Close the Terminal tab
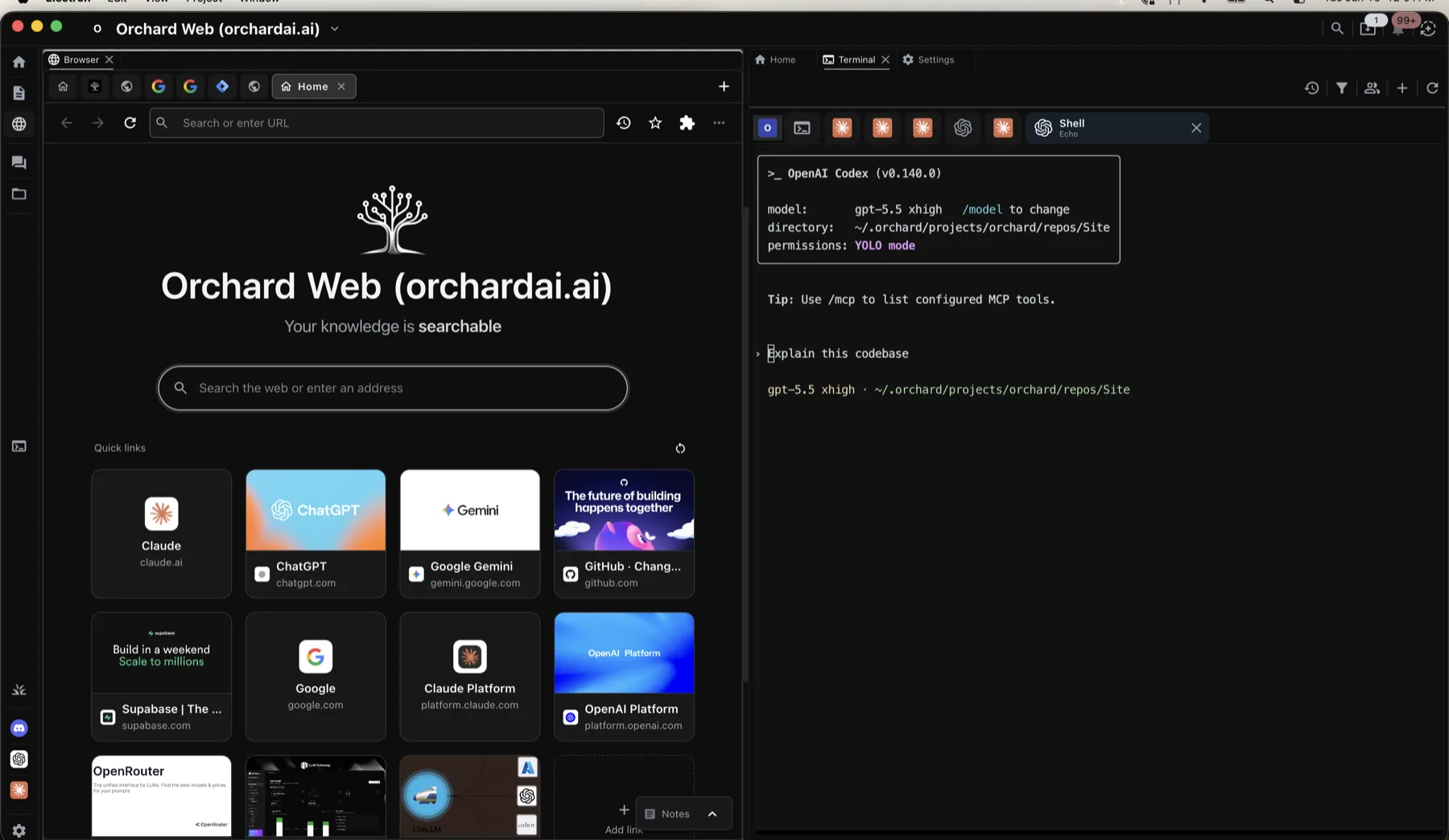This screenshot has width=1449, height=840. pos(885,60)
